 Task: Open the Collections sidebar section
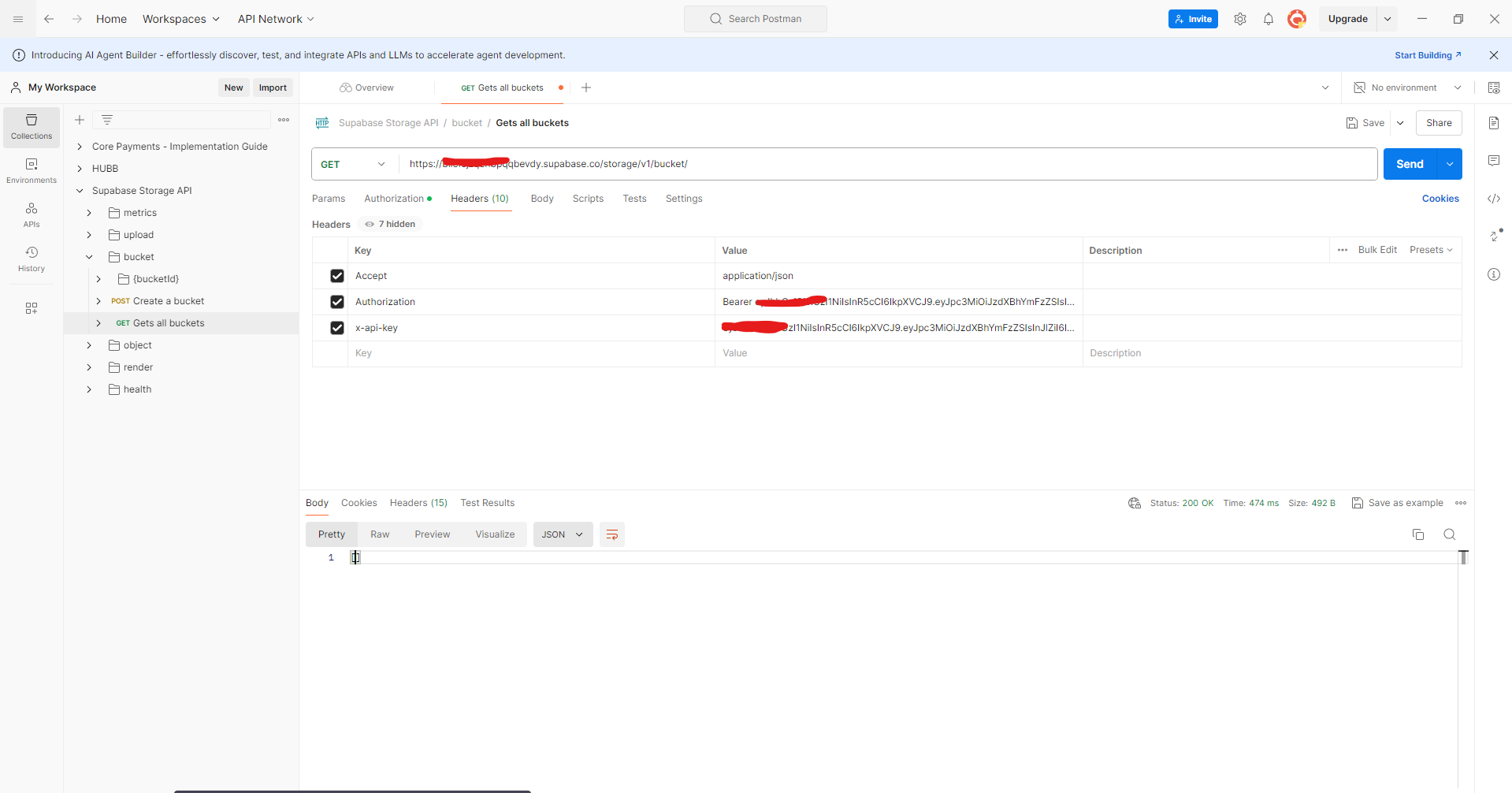pyautogui.click(x=32, y=127)
